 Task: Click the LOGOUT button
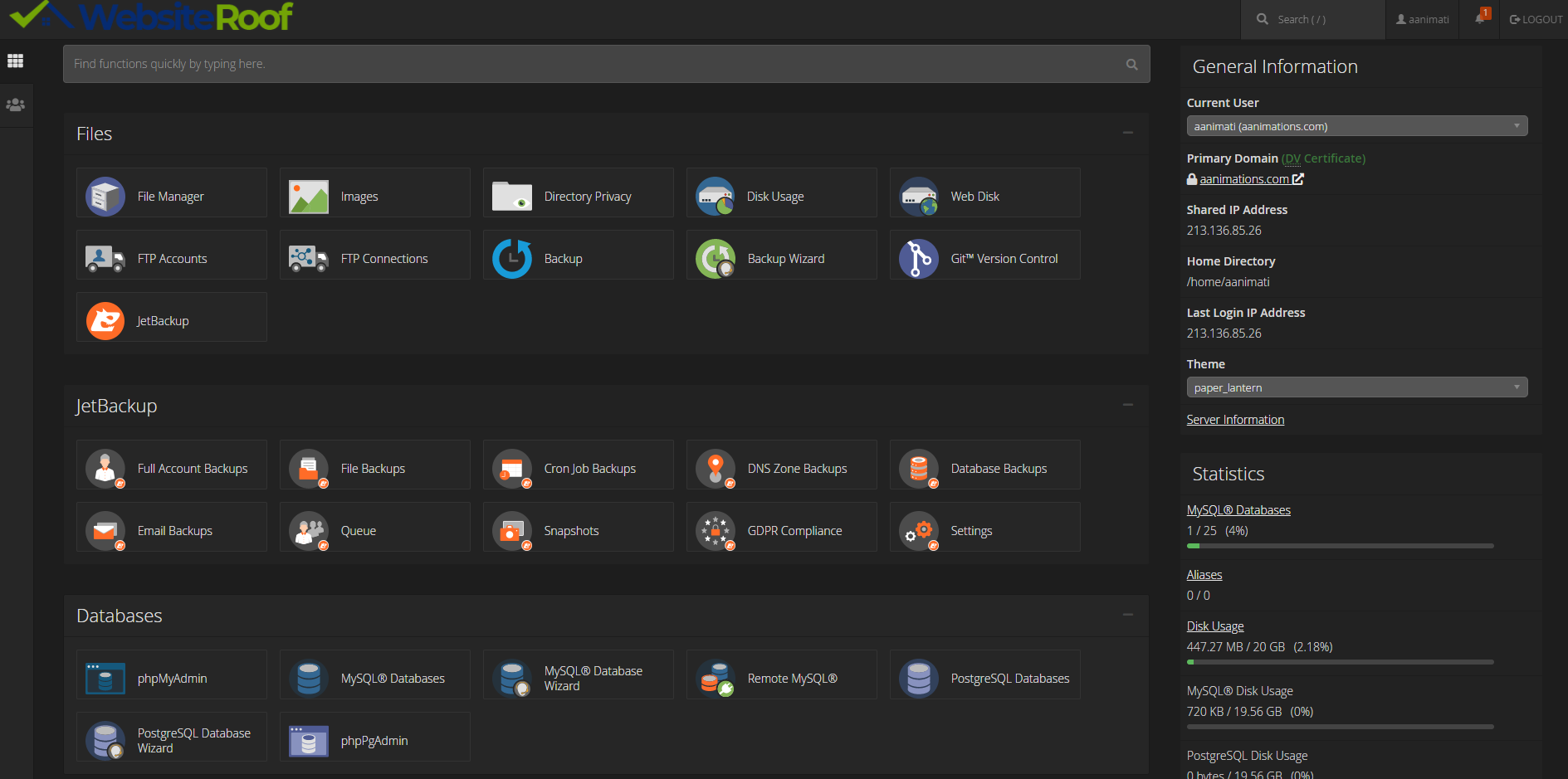click(x=1536, y=19)
